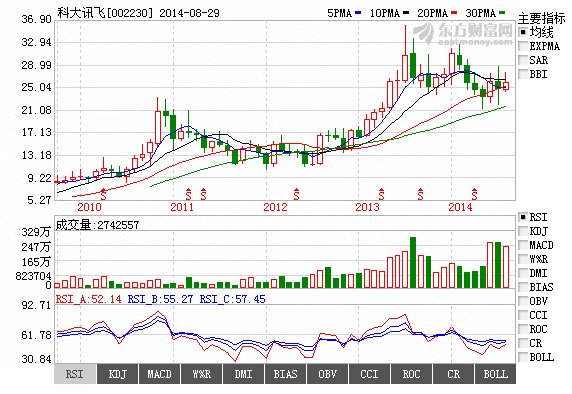Check the BBI indicator option
This screenshot has height=394, width=572.
523,74
